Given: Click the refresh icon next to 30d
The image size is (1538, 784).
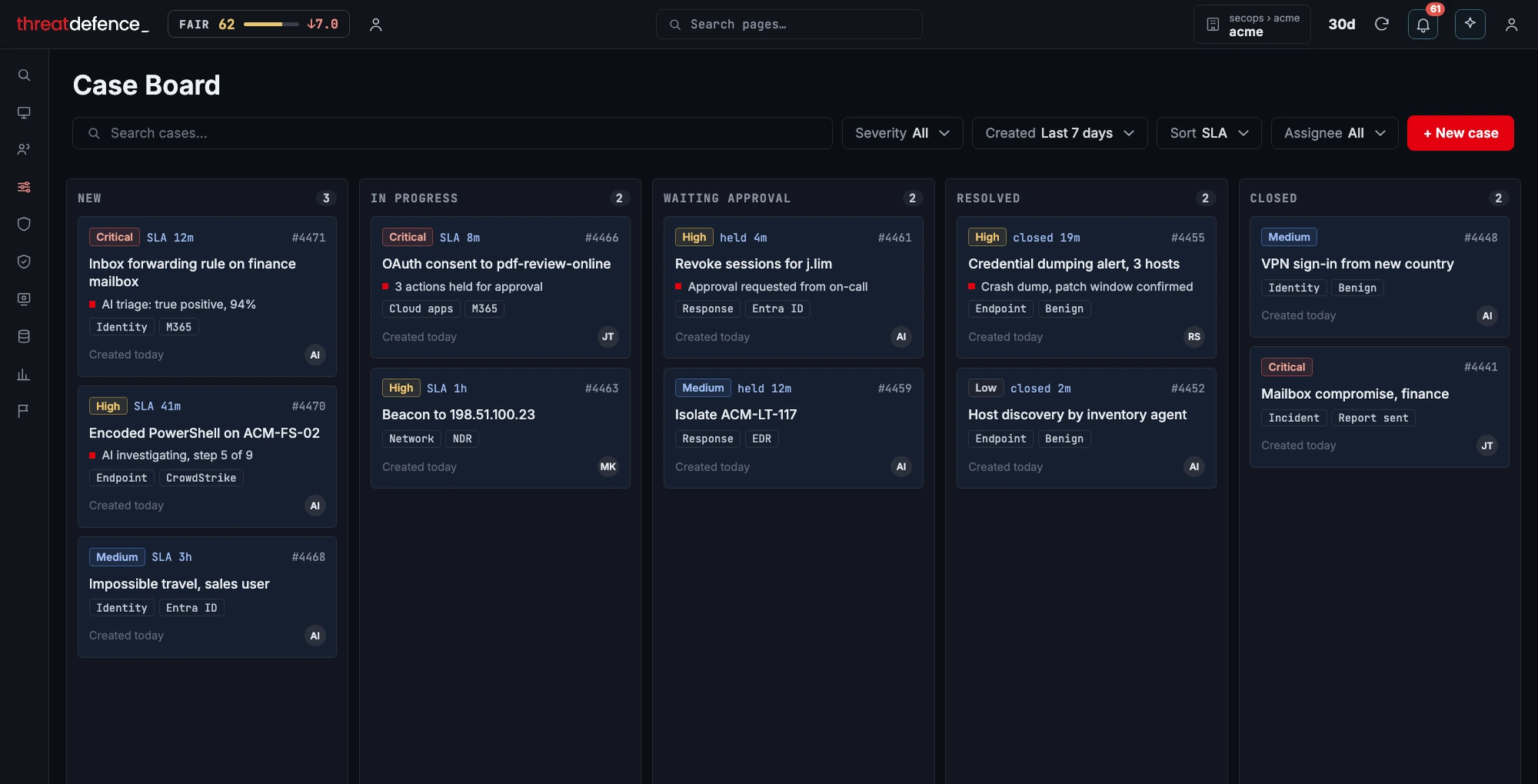Looking at the screenshot, I should pos(1381,24).
